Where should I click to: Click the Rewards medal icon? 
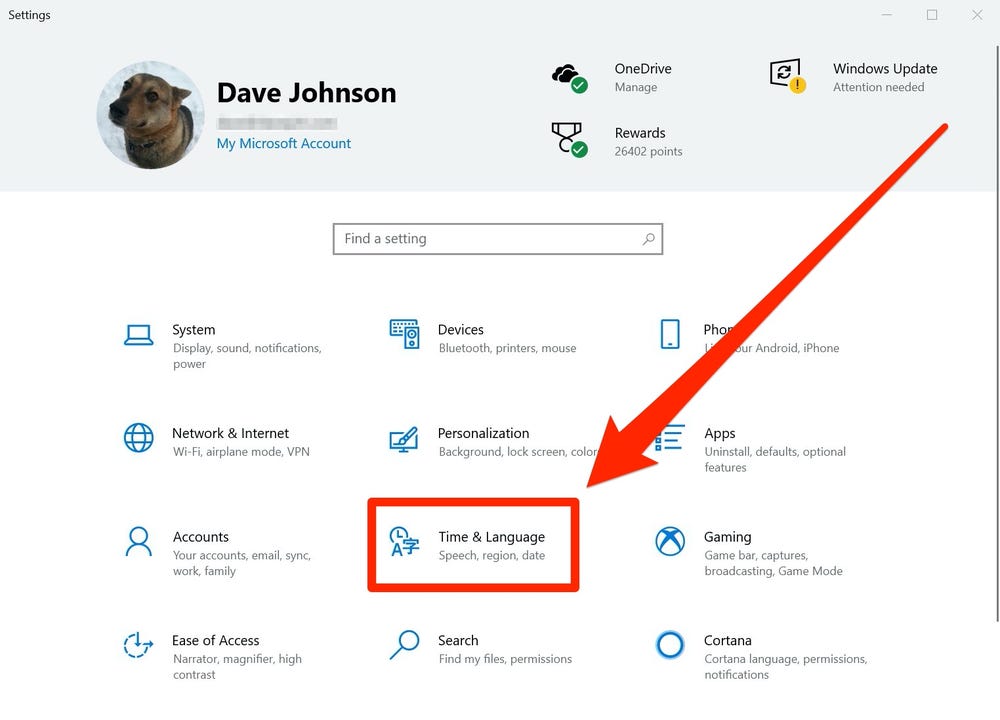pos(569,140)
